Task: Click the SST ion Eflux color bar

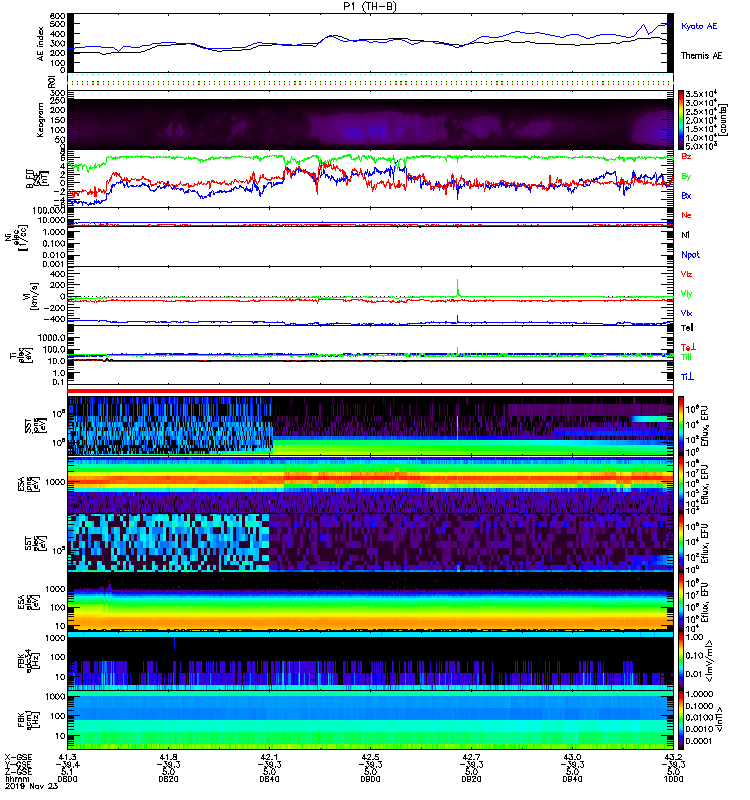Action: (681, 425)
